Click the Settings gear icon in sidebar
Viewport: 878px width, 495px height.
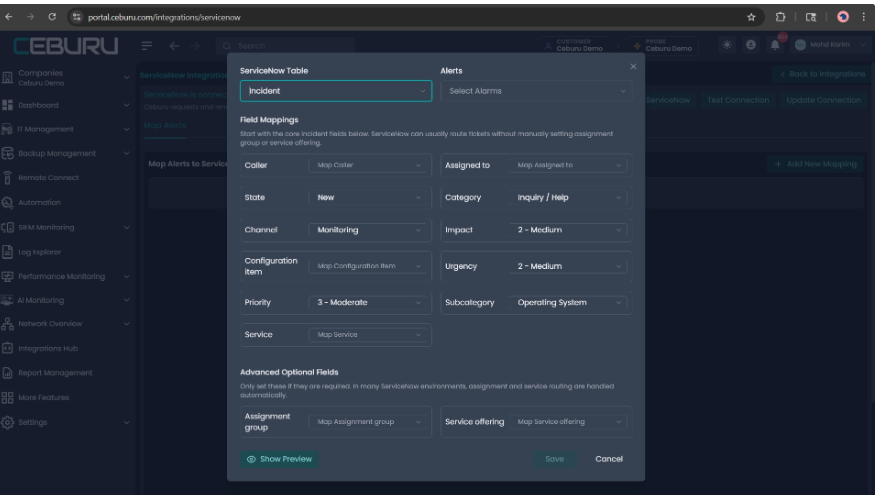pos(7,422)
